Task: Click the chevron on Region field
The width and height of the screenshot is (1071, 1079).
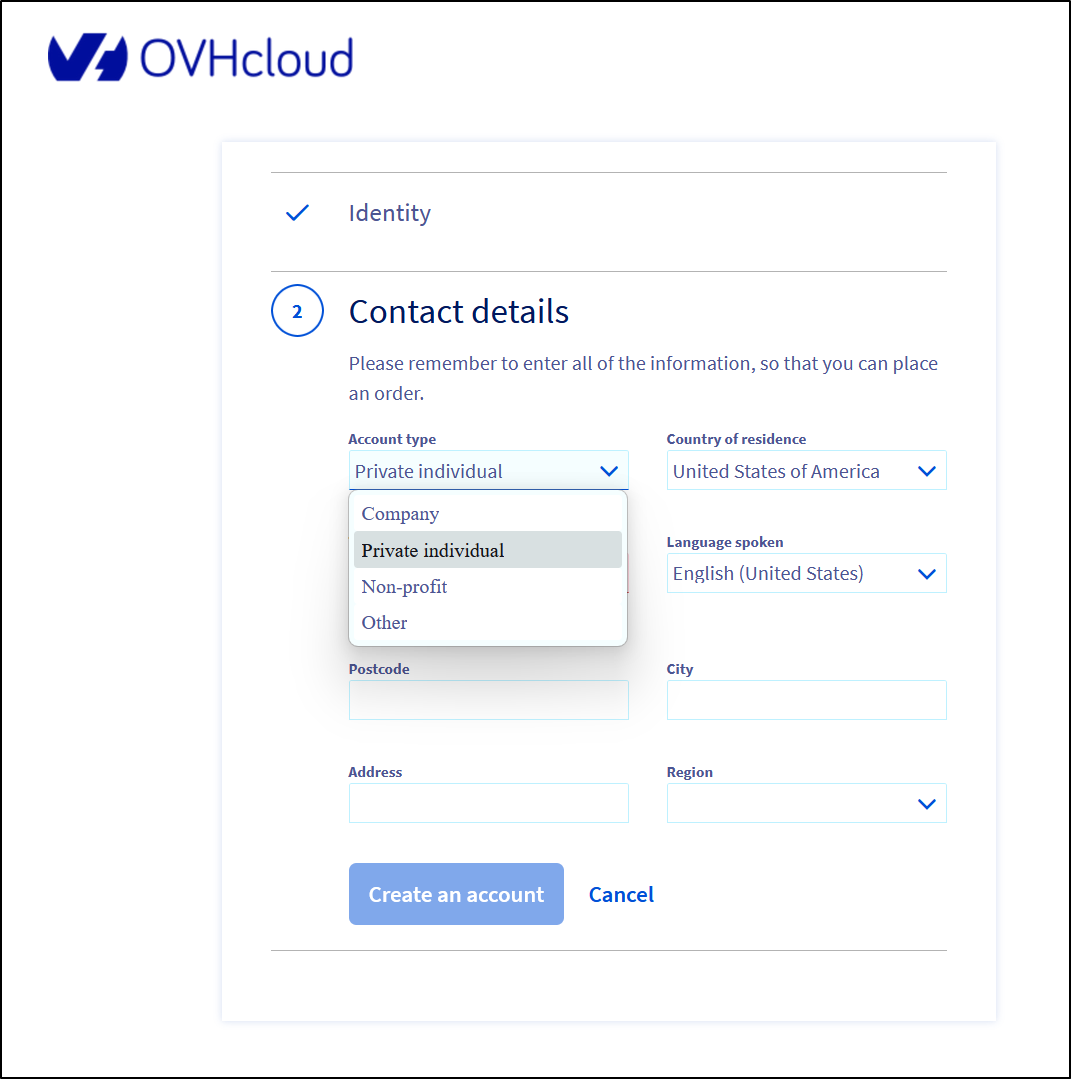Action: pyautogui.click(x=927, y=803)
